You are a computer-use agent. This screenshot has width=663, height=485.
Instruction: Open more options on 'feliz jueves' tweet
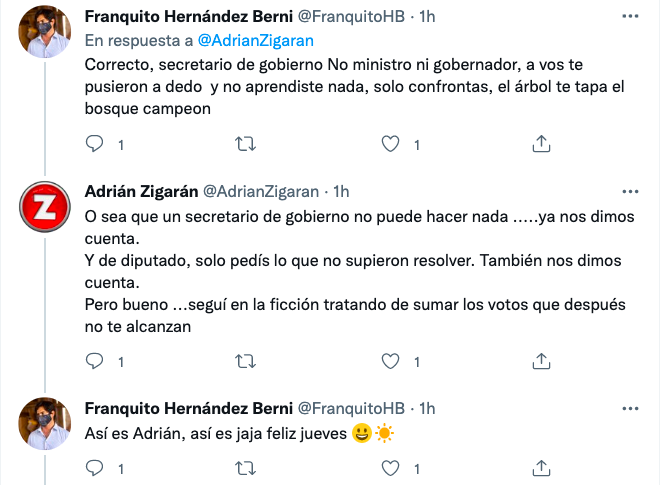(x=628, y=408)
